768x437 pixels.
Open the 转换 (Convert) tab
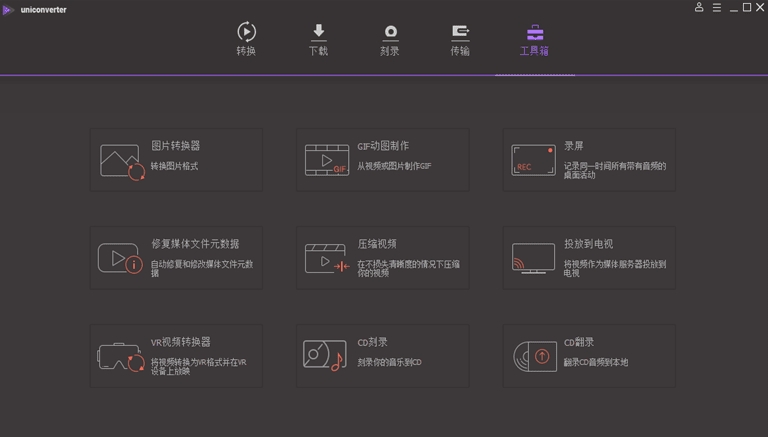tap(246, 39)
